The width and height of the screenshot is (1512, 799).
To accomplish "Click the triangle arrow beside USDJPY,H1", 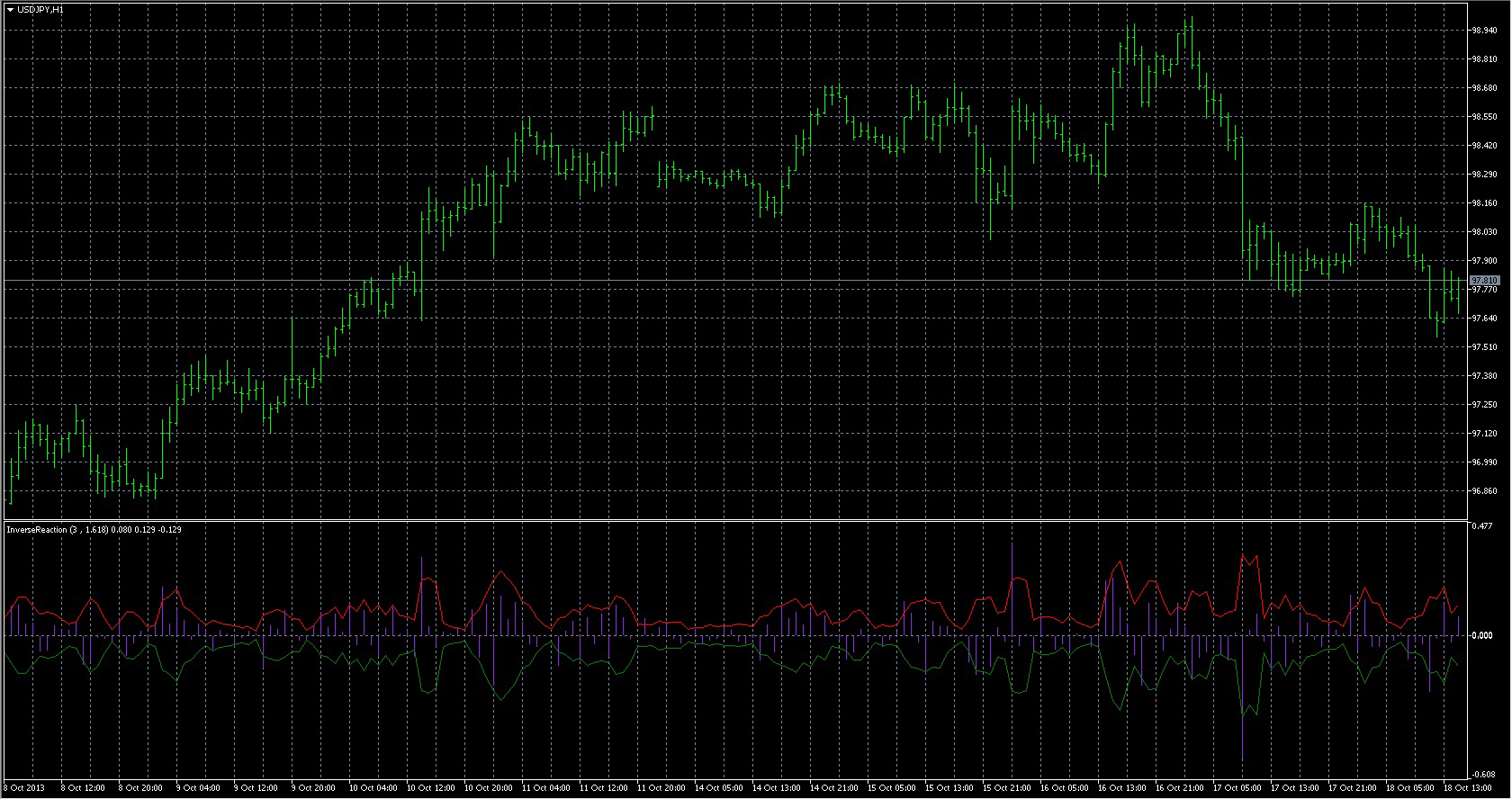I will tap(10, 9).
